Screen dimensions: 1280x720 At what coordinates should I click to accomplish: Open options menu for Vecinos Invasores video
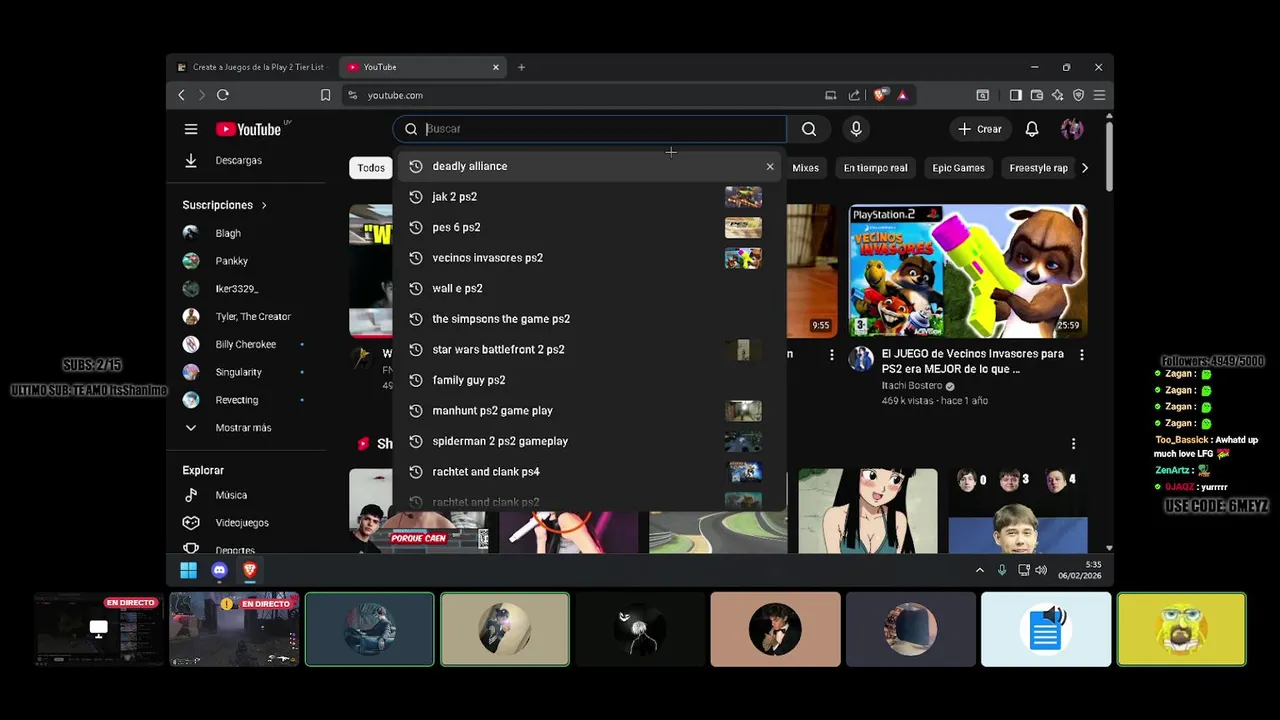click(x=1081, y=355)
